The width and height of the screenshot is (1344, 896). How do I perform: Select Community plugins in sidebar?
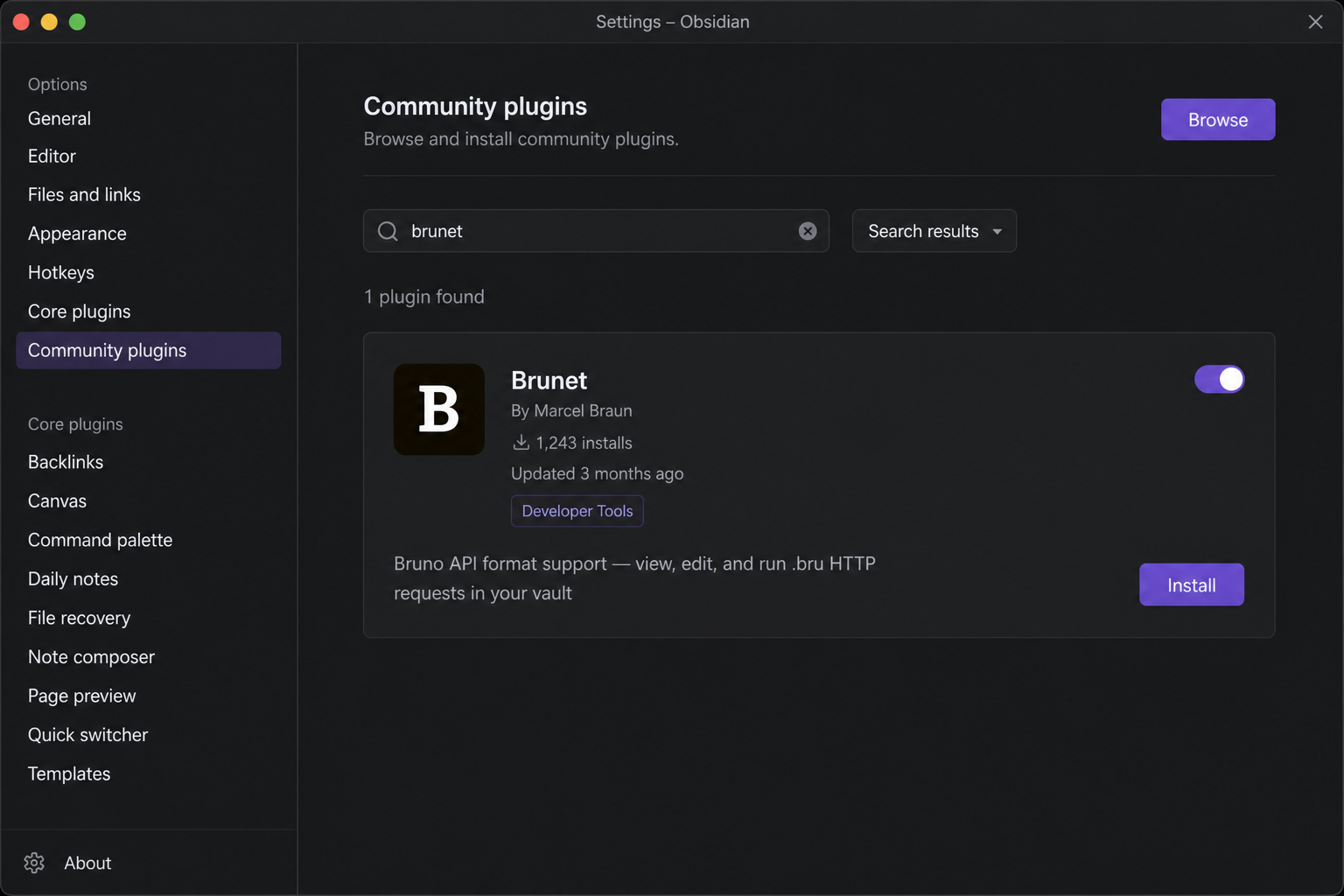point(149,350)
